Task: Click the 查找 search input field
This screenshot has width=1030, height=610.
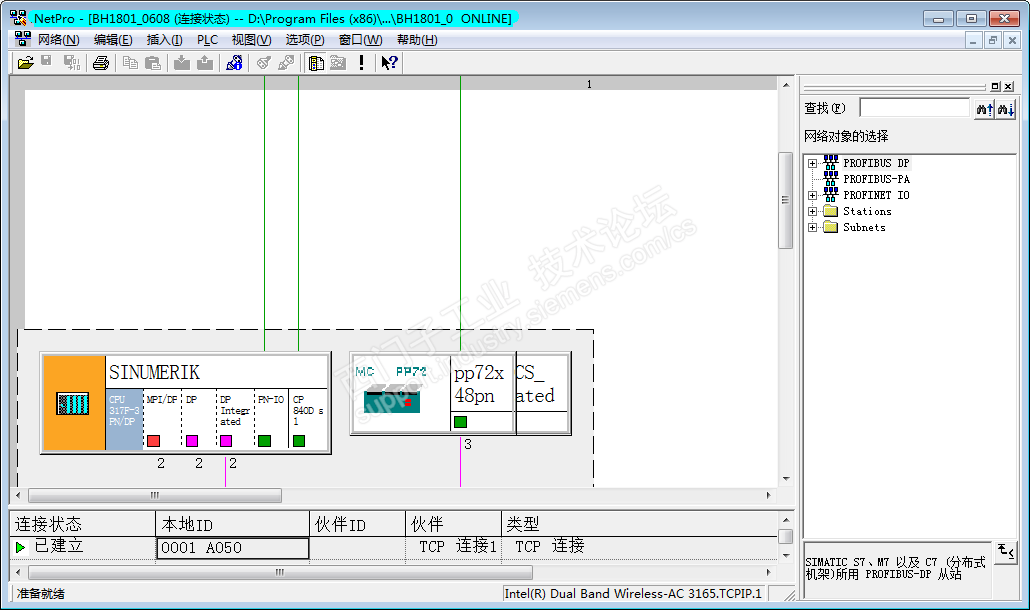Action: 914,108
